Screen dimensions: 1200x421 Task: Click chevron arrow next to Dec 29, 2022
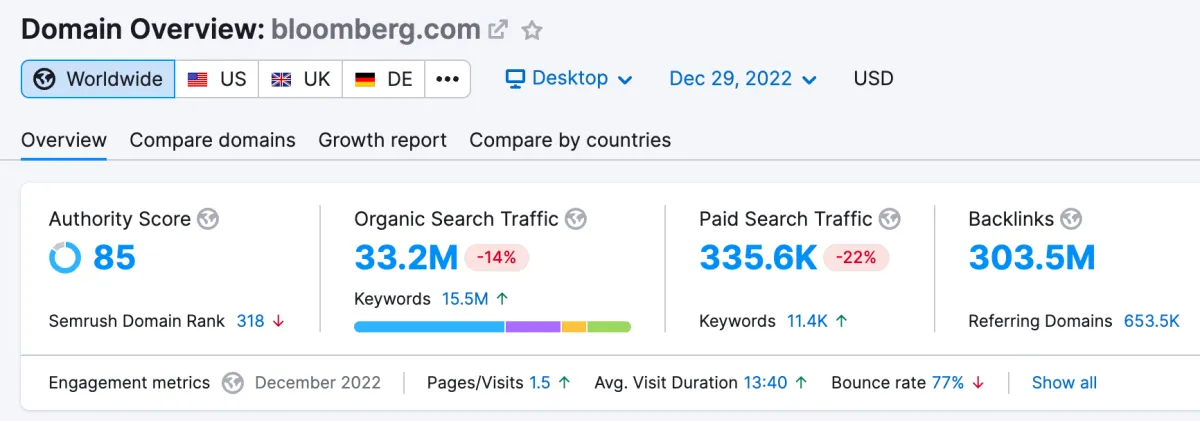pos(809,80)
